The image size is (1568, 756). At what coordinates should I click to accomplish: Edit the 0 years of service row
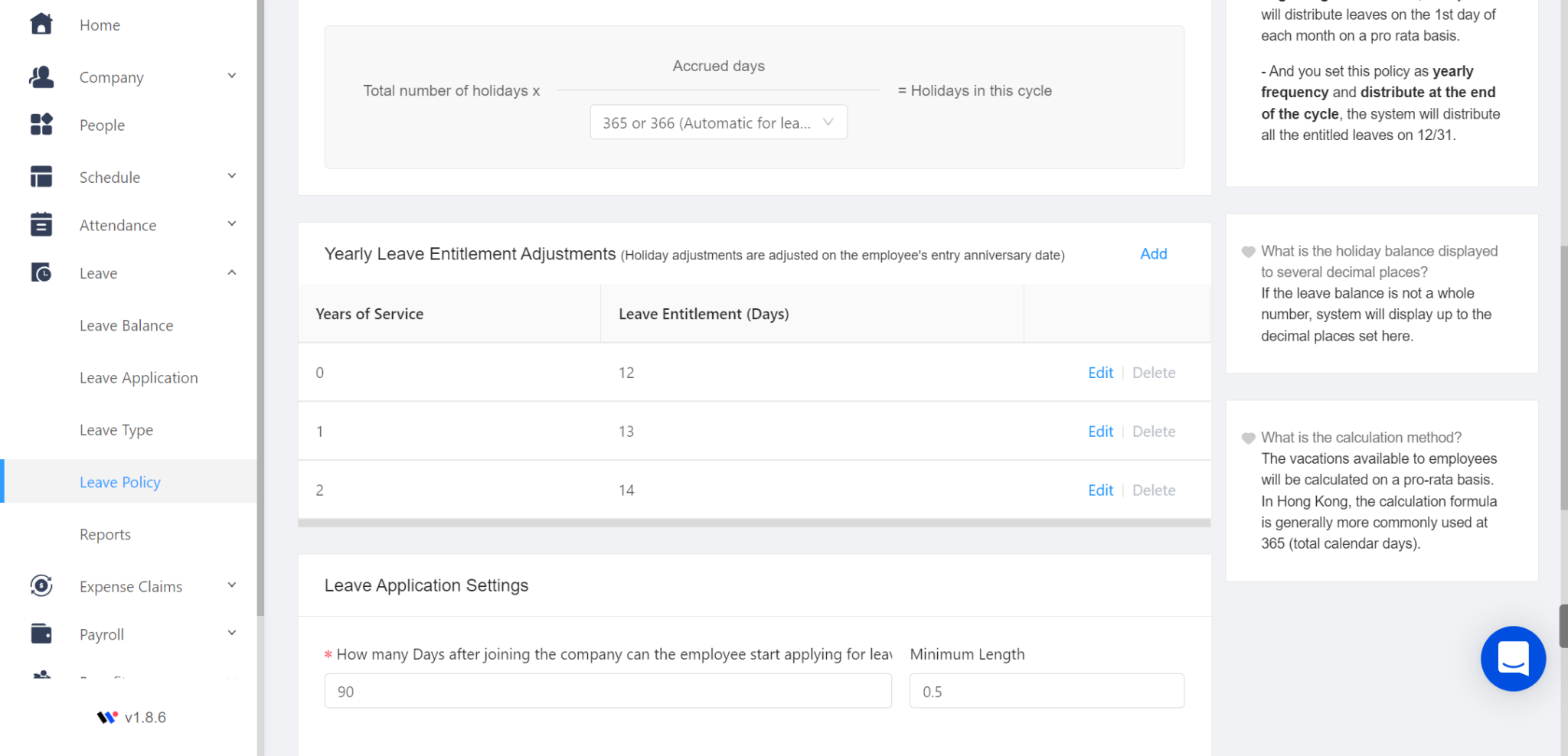coord(1100,373)
